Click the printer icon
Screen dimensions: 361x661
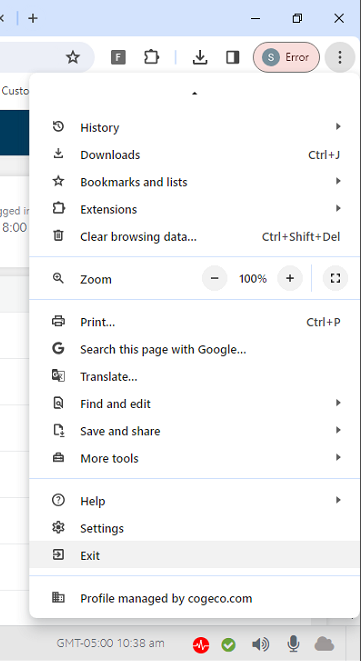(58, 321)
